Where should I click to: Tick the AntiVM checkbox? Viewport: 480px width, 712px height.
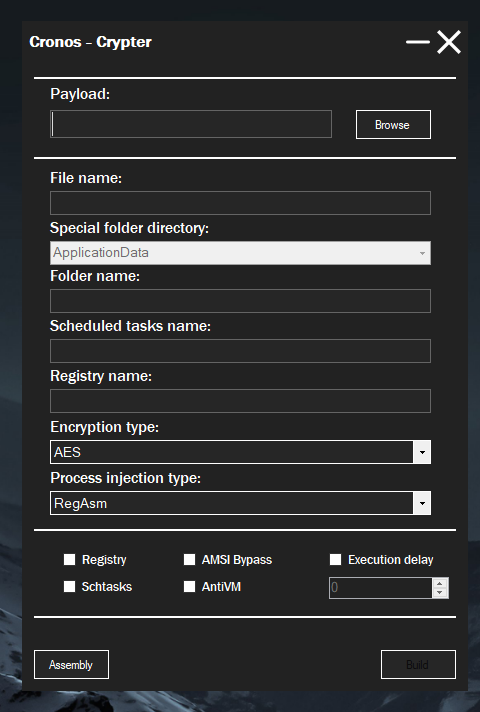[x=189, y=587]
